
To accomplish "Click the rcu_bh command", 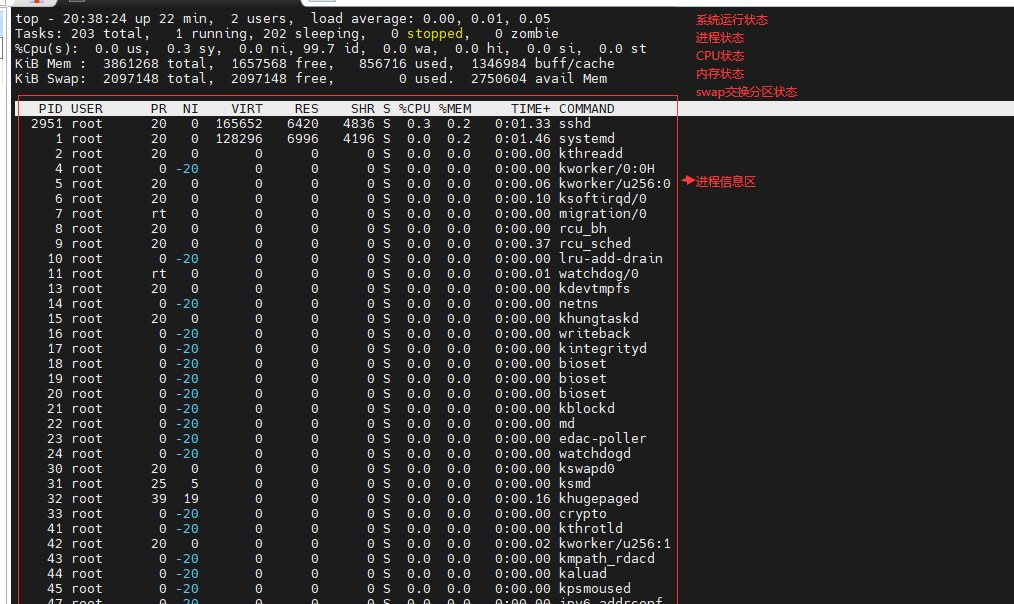I will (x=583, y=228).
